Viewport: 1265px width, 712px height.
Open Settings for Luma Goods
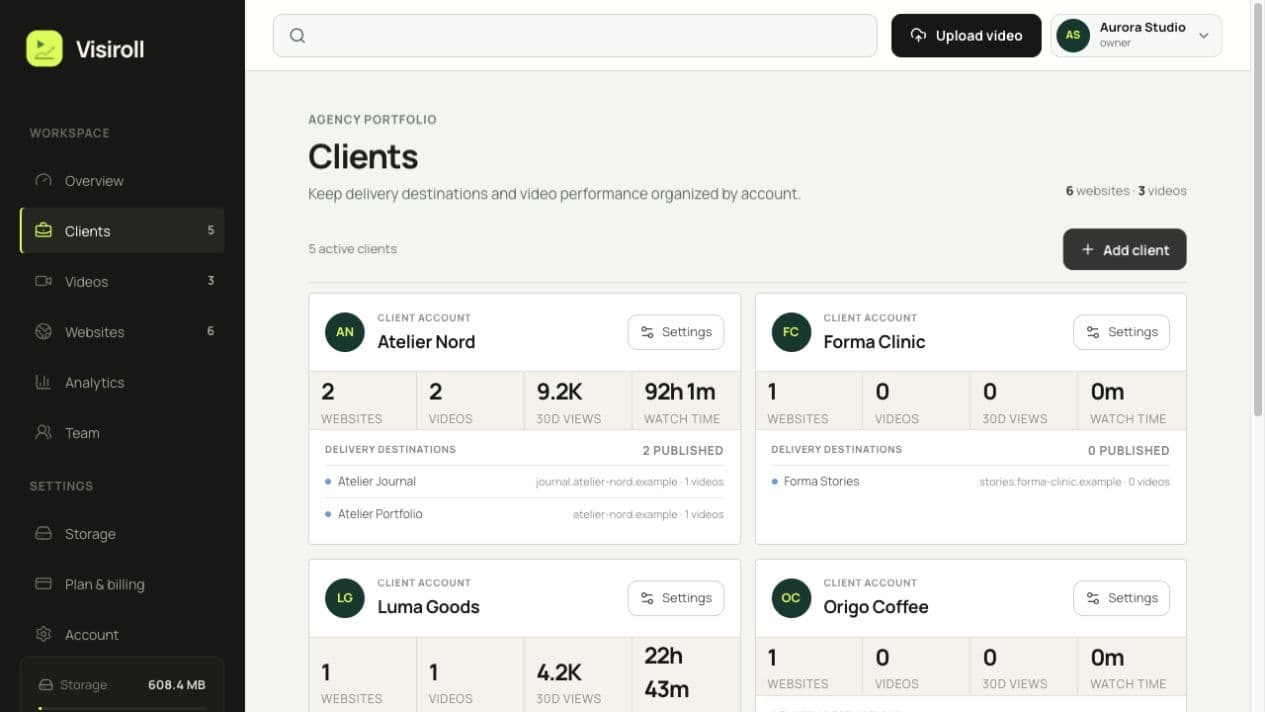point(676,598)
